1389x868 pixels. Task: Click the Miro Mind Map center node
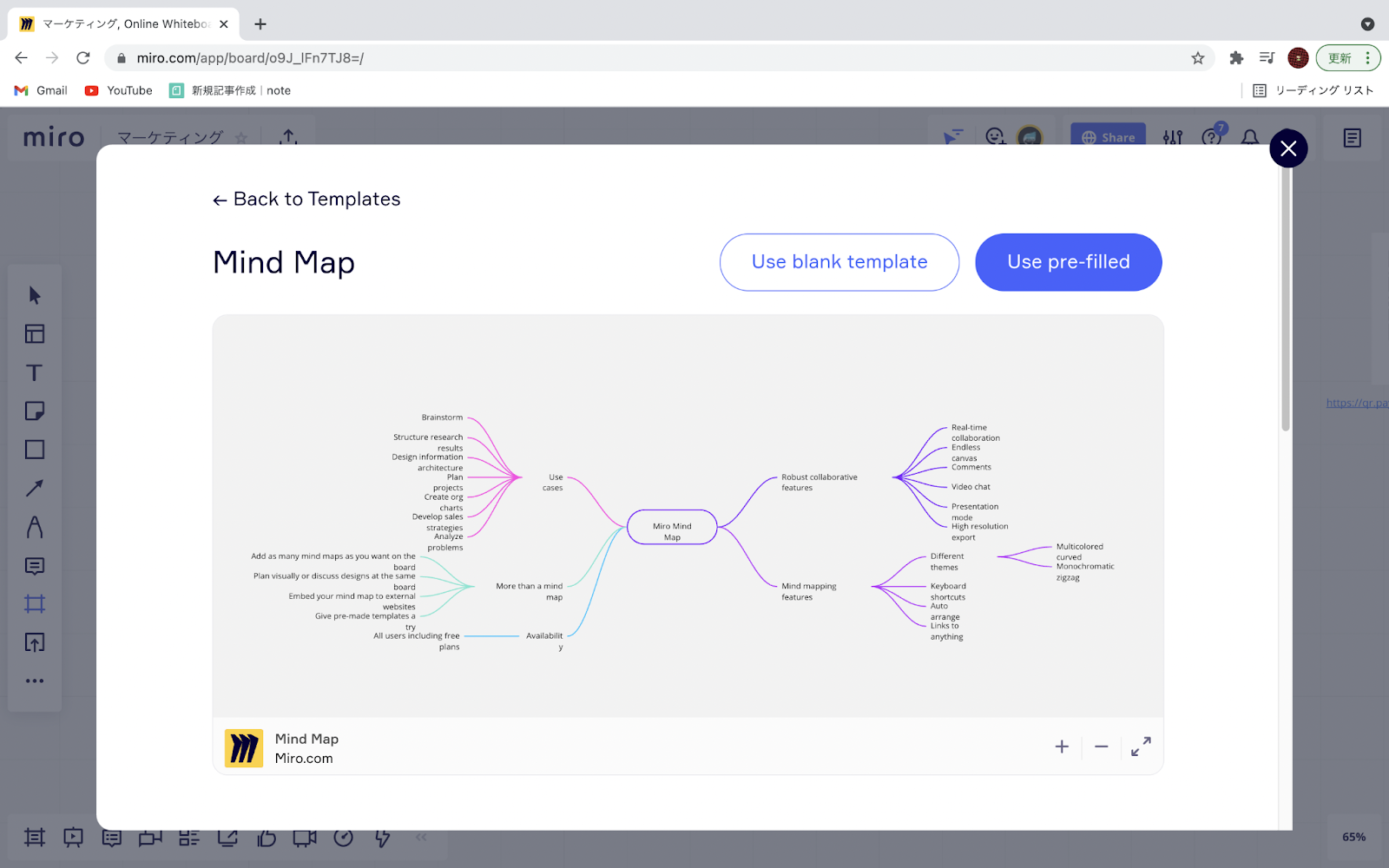coord(672,527)
